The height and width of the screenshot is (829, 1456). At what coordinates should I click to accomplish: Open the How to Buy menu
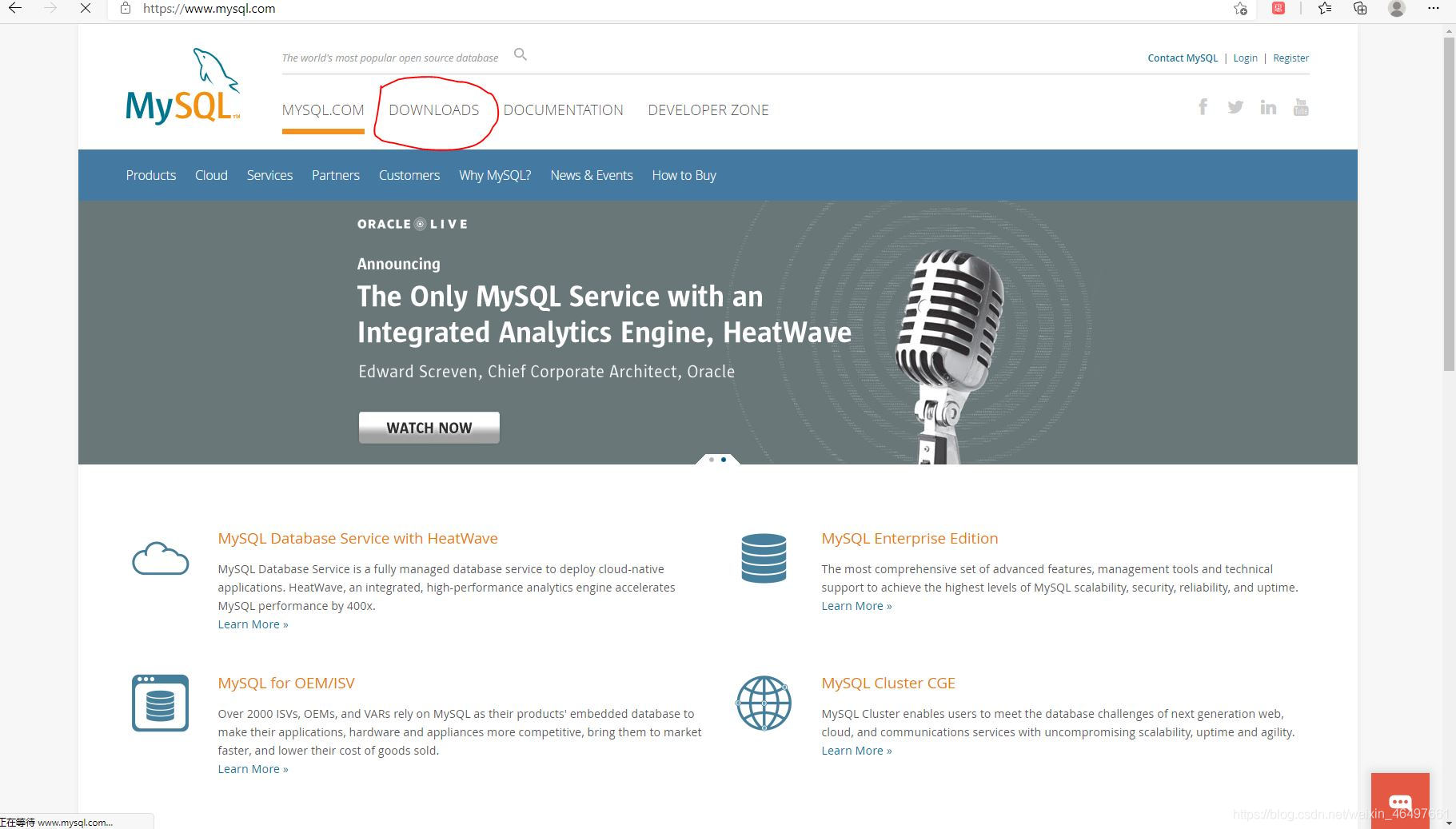pyautogui.click(x=684, y=175)
